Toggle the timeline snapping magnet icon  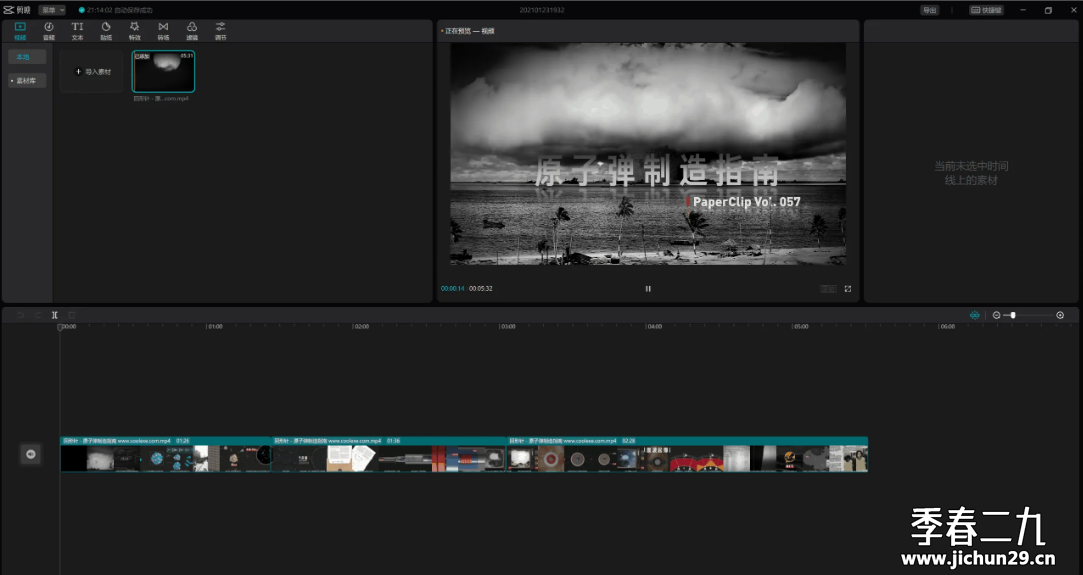975,315
